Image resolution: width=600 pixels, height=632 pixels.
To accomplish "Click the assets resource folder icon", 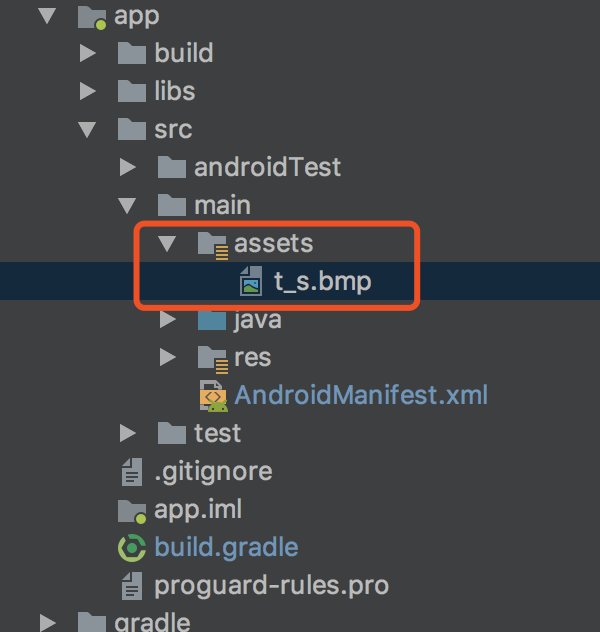I will click(x=213, y=245).
